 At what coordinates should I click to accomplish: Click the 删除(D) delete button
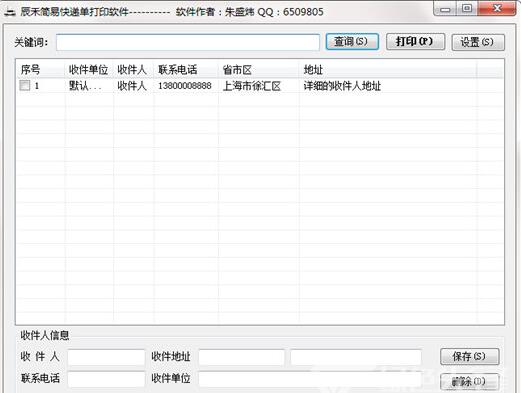(470, 381)
